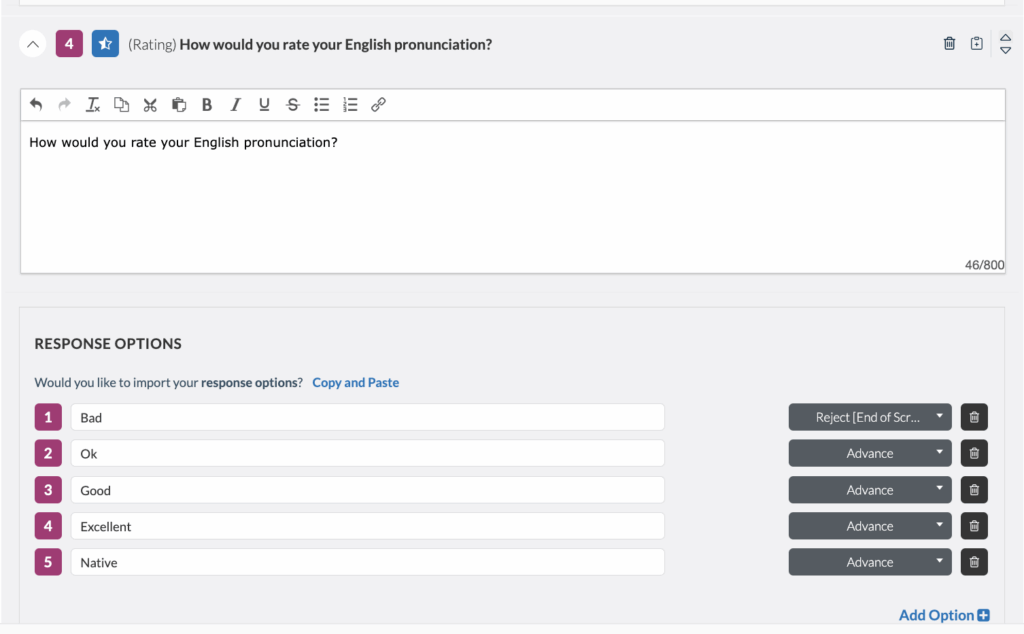Screen dimensions: 1024x634
Task: Remove the Native response option
Action: point(973,562)
